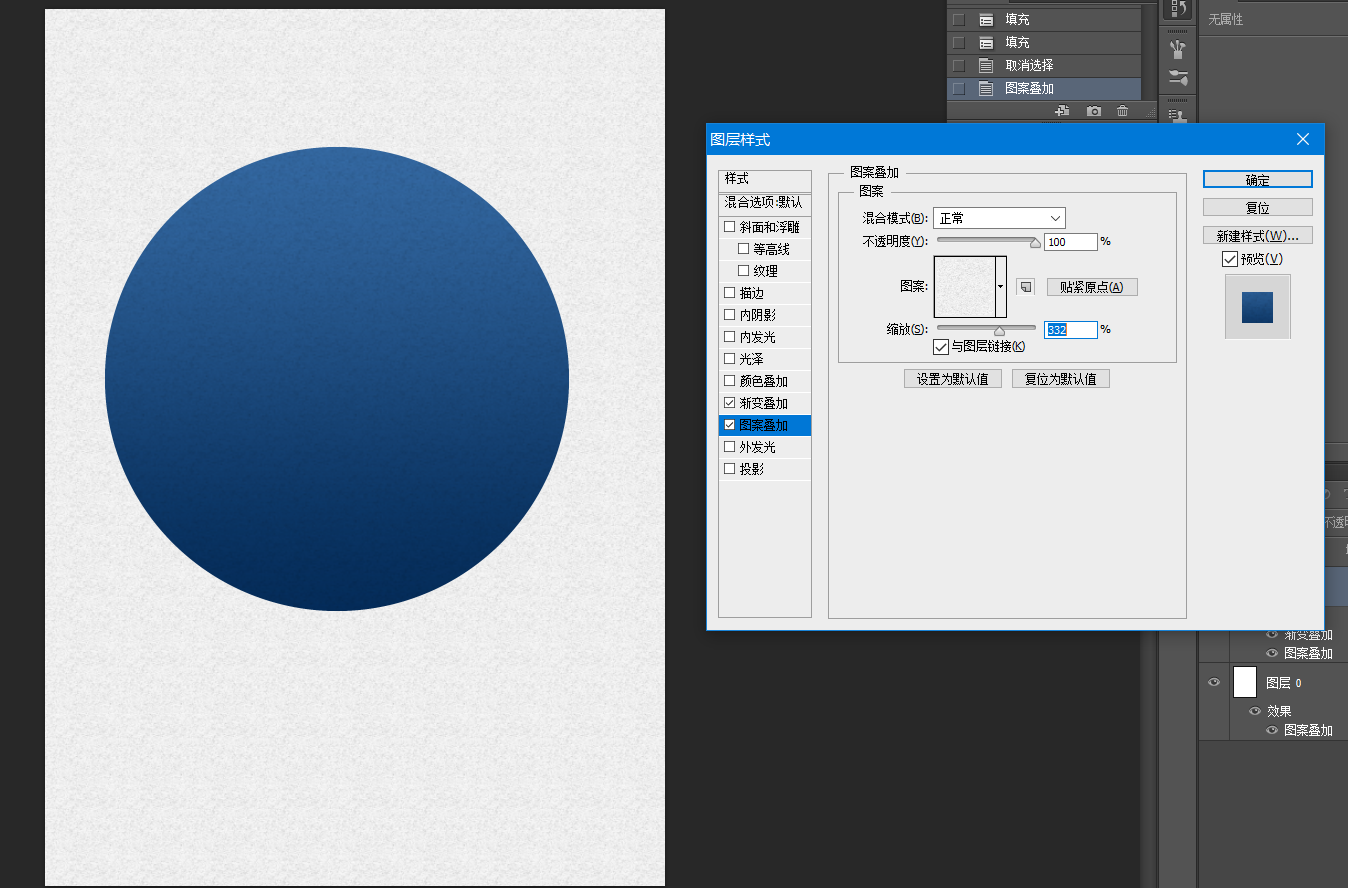Click the blue style preview thumbnail

(1258, 307)
